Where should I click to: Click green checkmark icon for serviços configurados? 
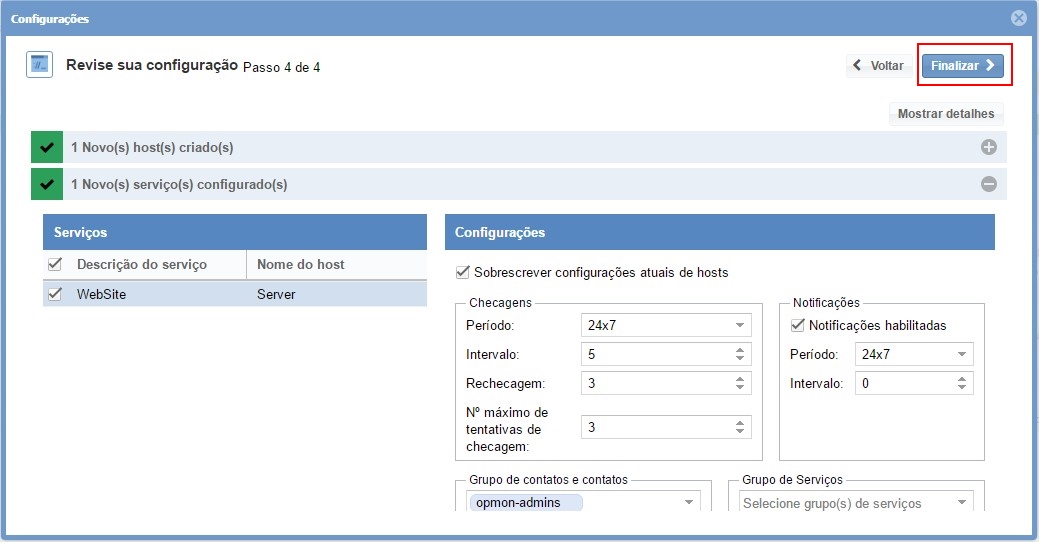[47, 184]
